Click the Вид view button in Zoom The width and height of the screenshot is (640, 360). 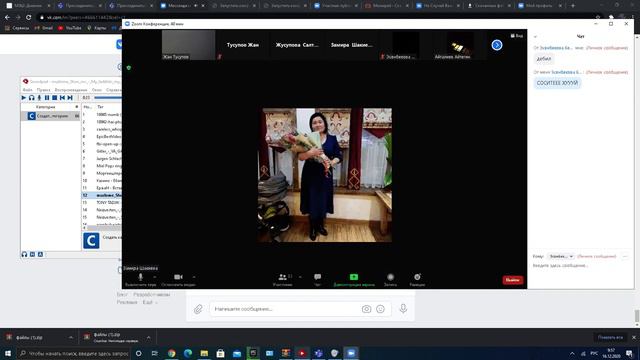click(517, 36)
